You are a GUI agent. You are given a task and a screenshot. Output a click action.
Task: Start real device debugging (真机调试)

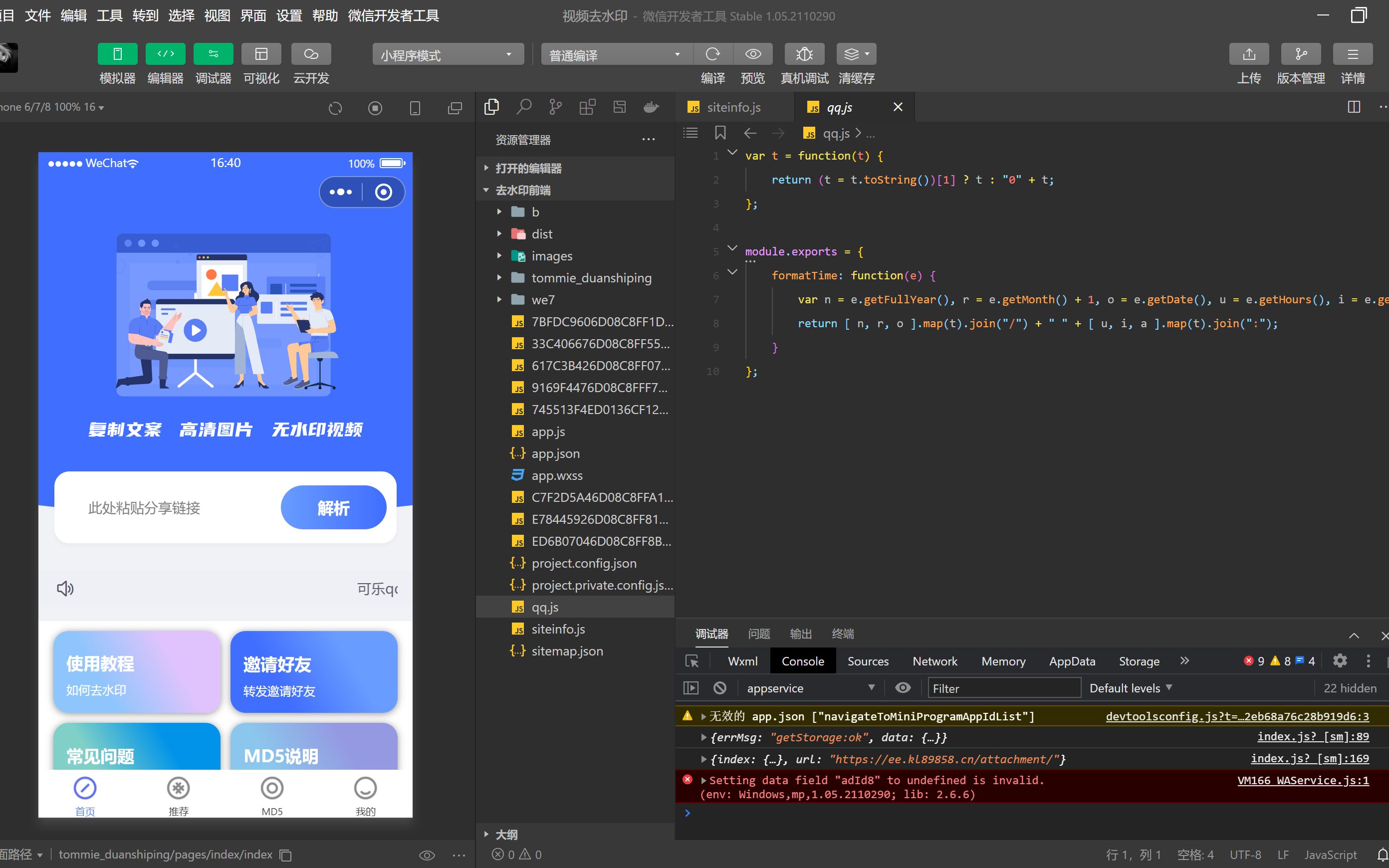(x=804, y=54)
